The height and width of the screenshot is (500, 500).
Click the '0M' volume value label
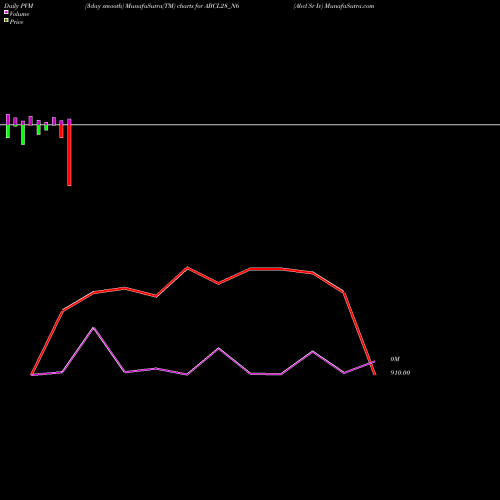click(x=395, y=359)
